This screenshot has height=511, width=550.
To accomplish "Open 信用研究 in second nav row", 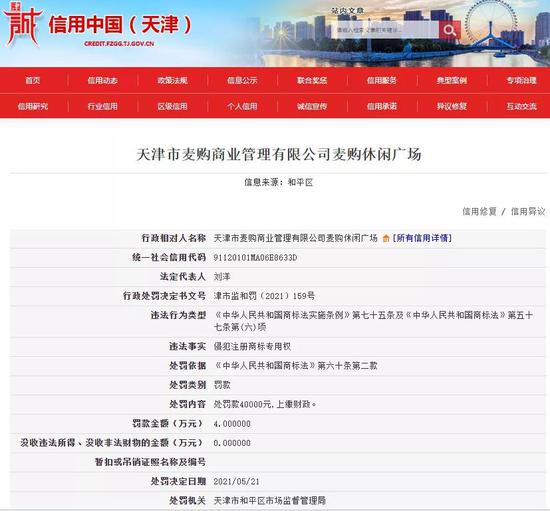I will [32, 106].
